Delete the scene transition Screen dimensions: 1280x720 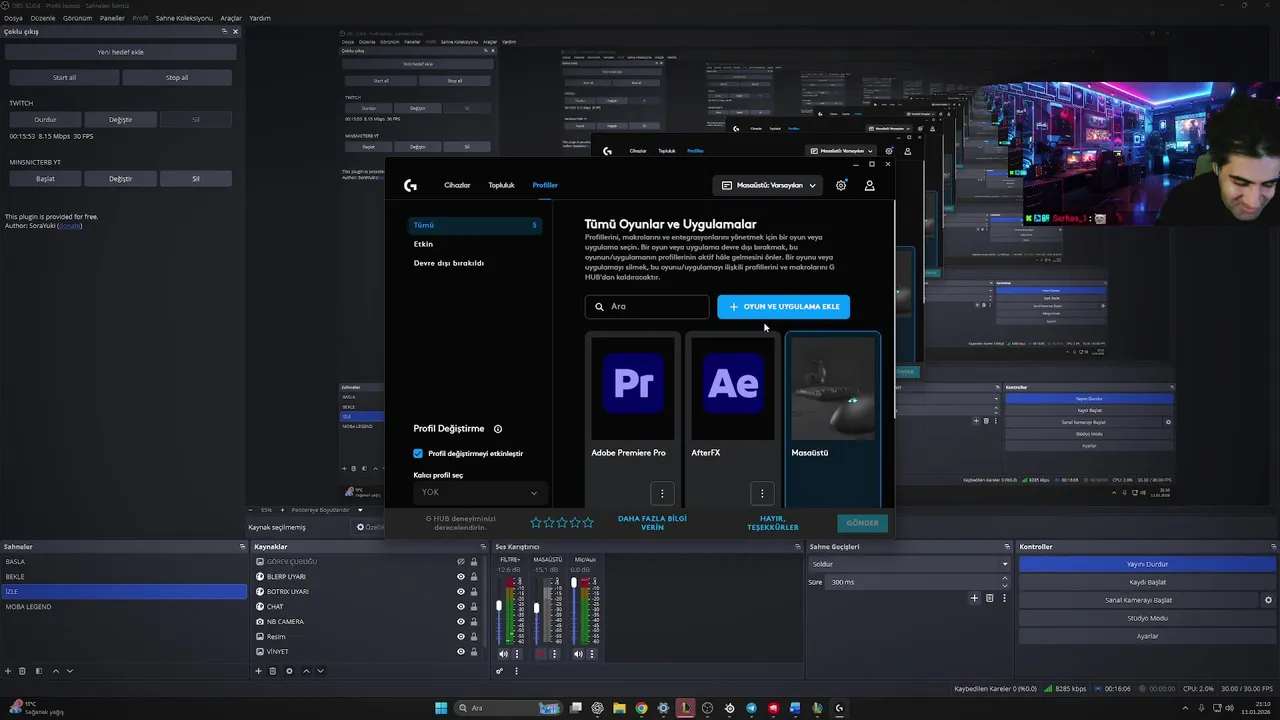pyautogui.click(x=989, y=598)
